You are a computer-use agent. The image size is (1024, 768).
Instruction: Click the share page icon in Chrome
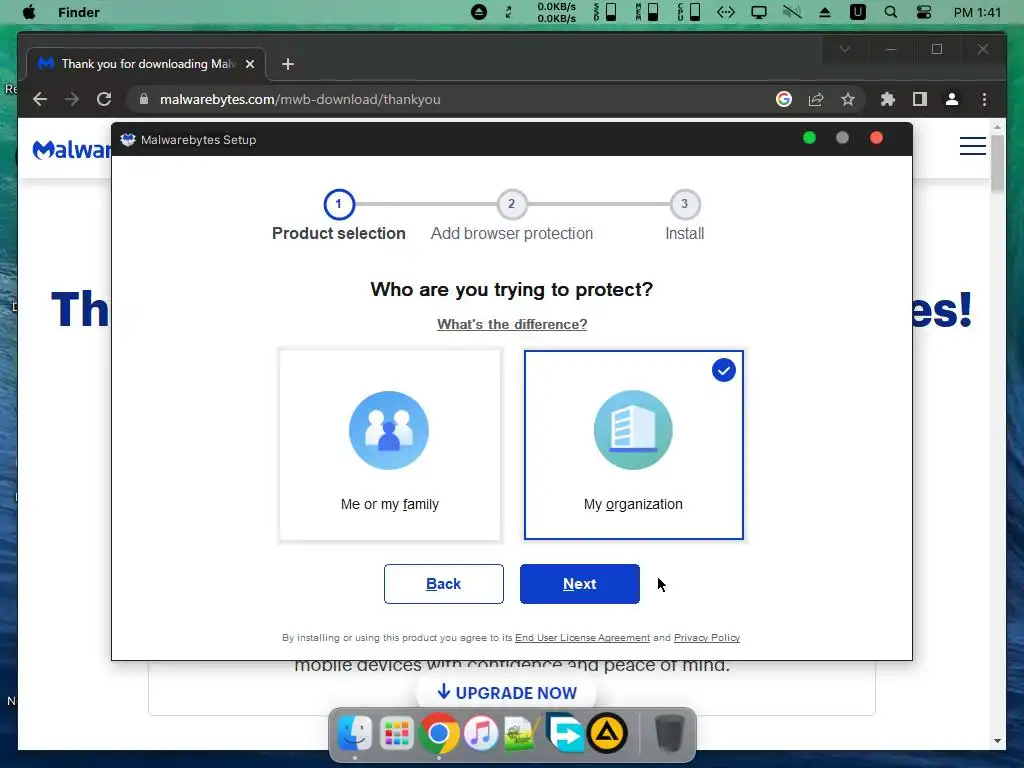click(x=816, y=99)
